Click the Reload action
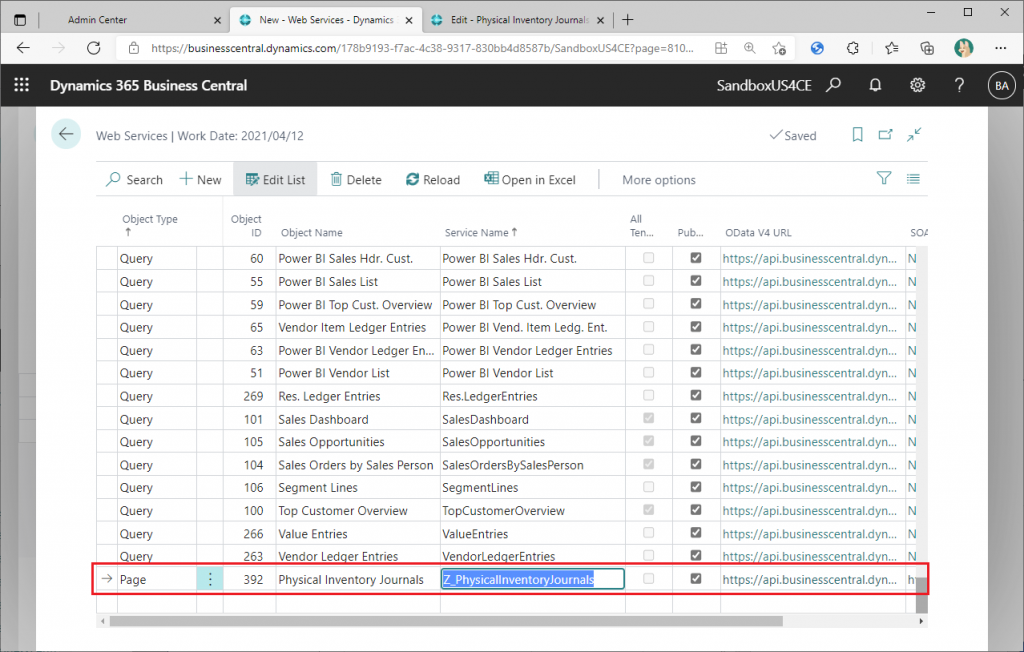Screen dimensions: 1024x652 click(x=433, y=180)
